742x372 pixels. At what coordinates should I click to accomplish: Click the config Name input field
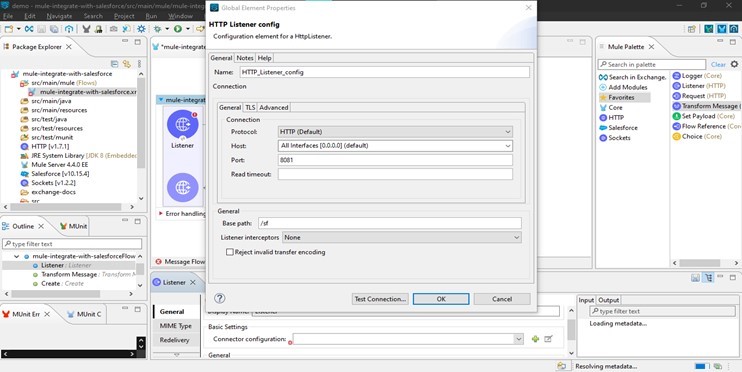(x=384, y=72)
